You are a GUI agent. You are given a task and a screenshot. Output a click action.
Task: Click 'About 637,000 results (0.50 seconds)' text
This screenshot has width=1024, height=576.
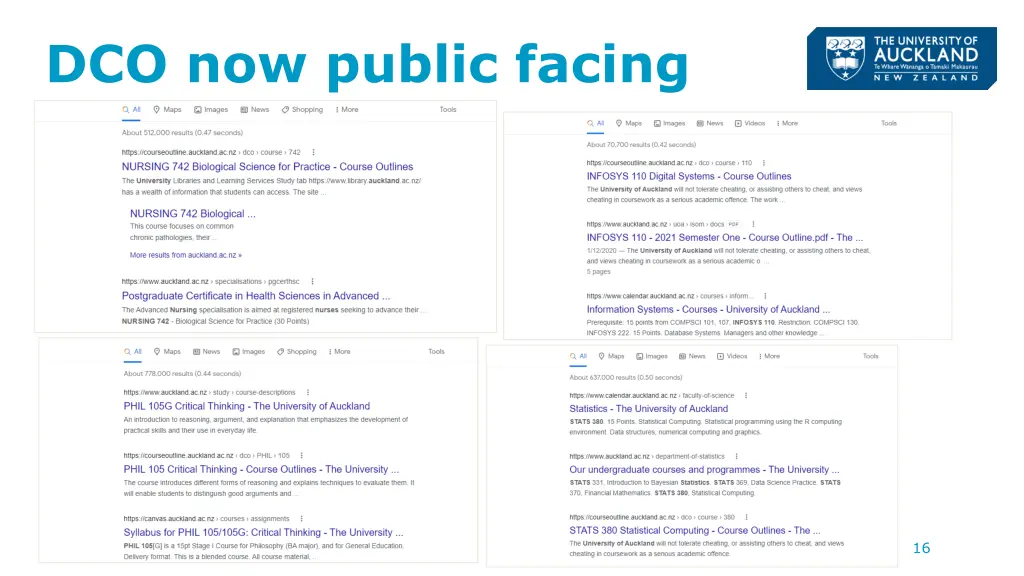[x=626, y=377]
